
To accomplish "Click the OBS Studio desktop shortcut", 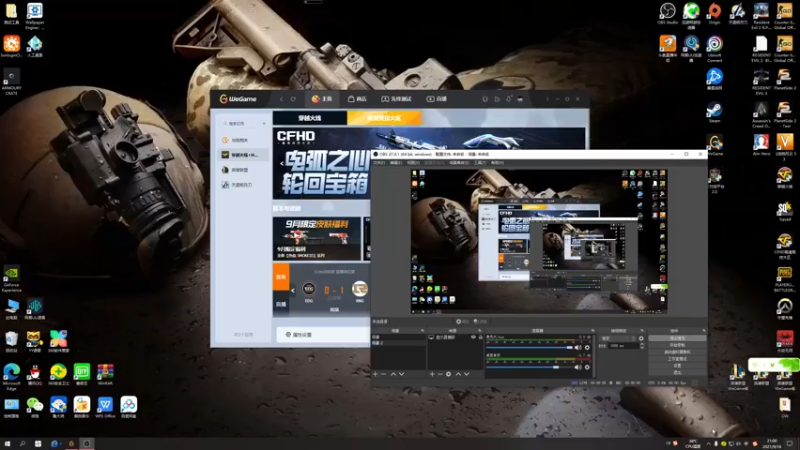I will (x=667, y=13).
